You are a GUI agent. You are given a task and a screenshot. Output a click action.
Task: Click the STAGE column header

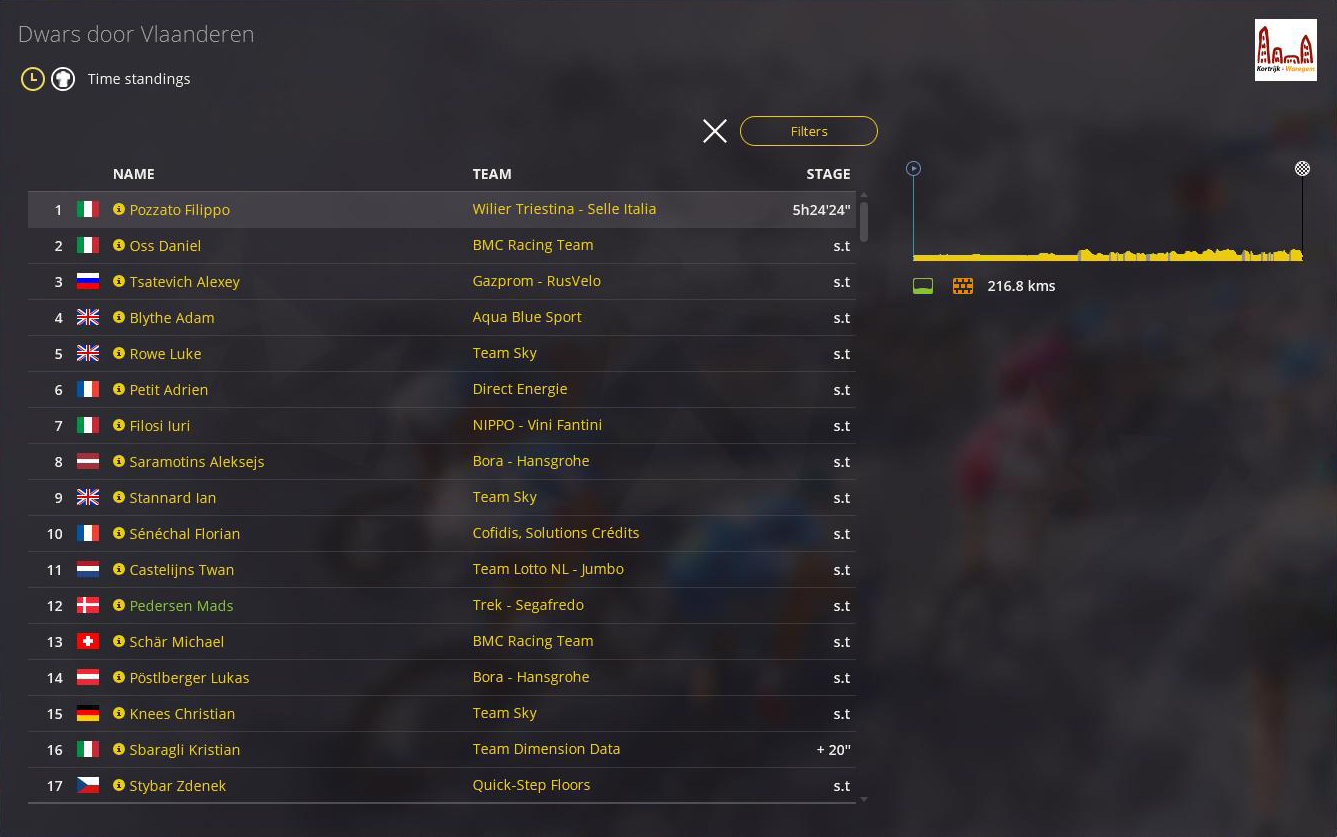pos(828,174)
